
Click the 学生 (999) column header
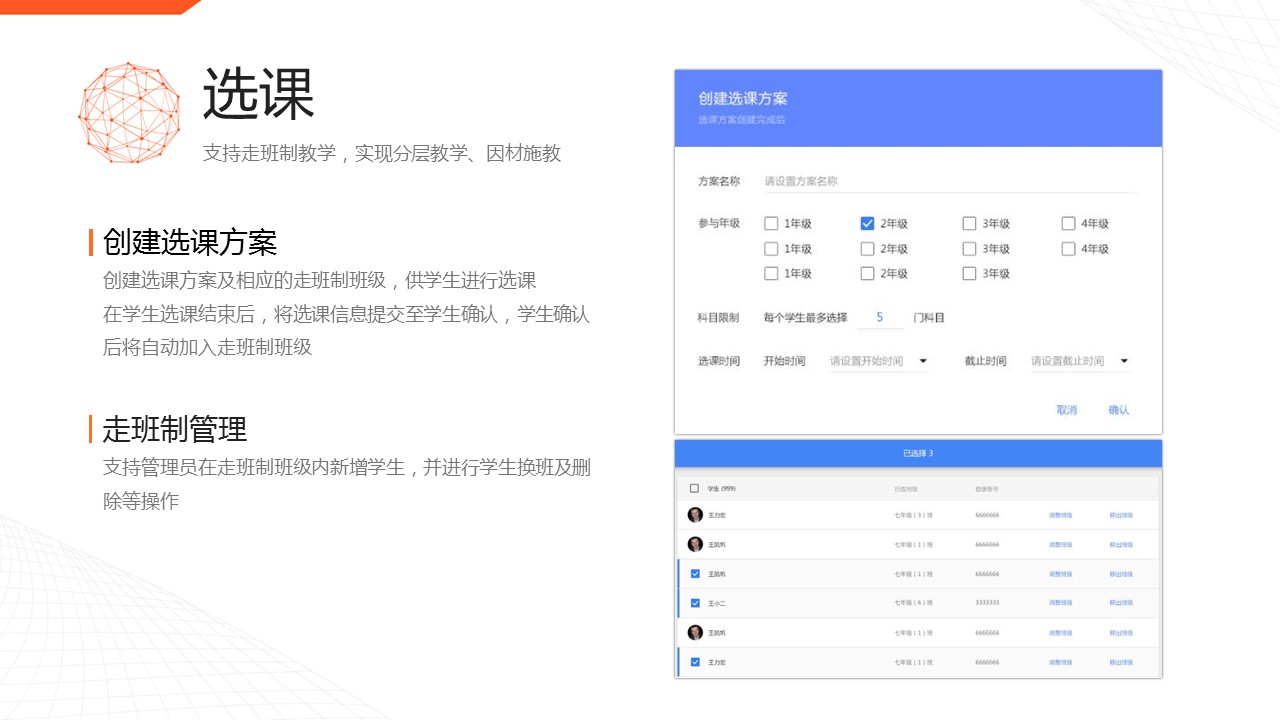pyautogui.click(x=722, y=489)
